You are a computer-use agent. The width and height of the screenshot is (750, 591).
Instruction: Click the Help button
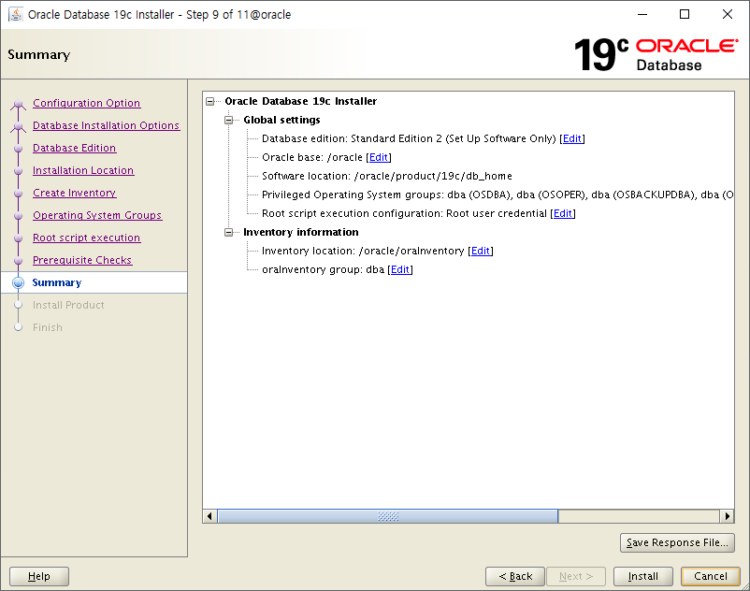pos(39,576)
